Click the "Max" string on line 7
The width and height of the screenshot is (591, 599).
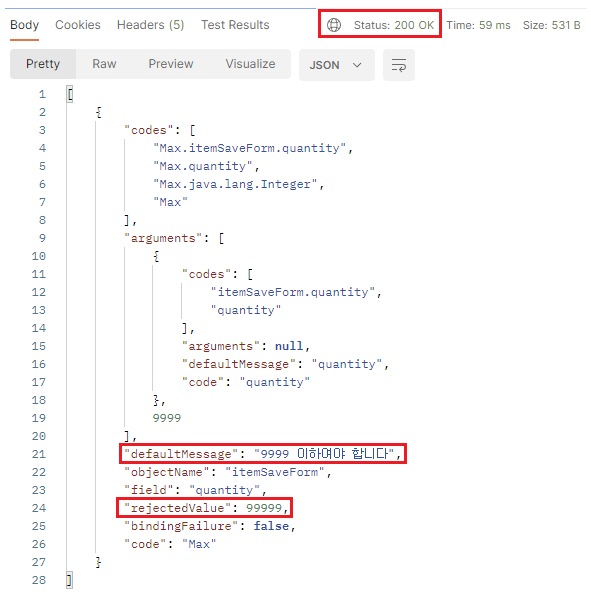coord(170,202)
